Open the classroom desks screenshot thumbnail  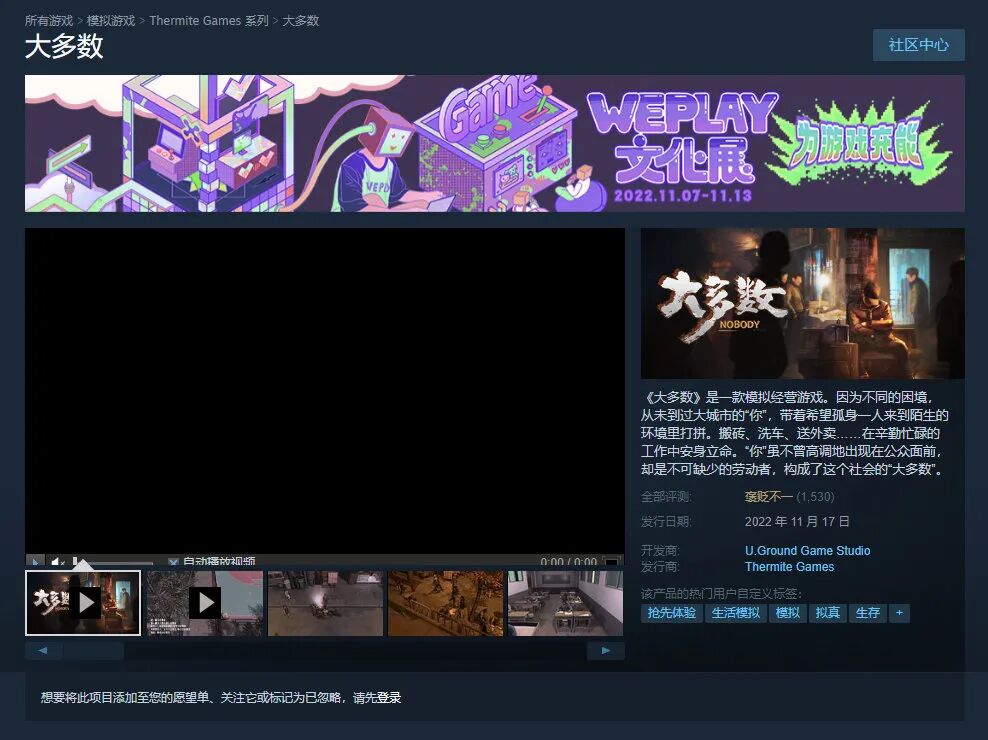coord(566,603)
